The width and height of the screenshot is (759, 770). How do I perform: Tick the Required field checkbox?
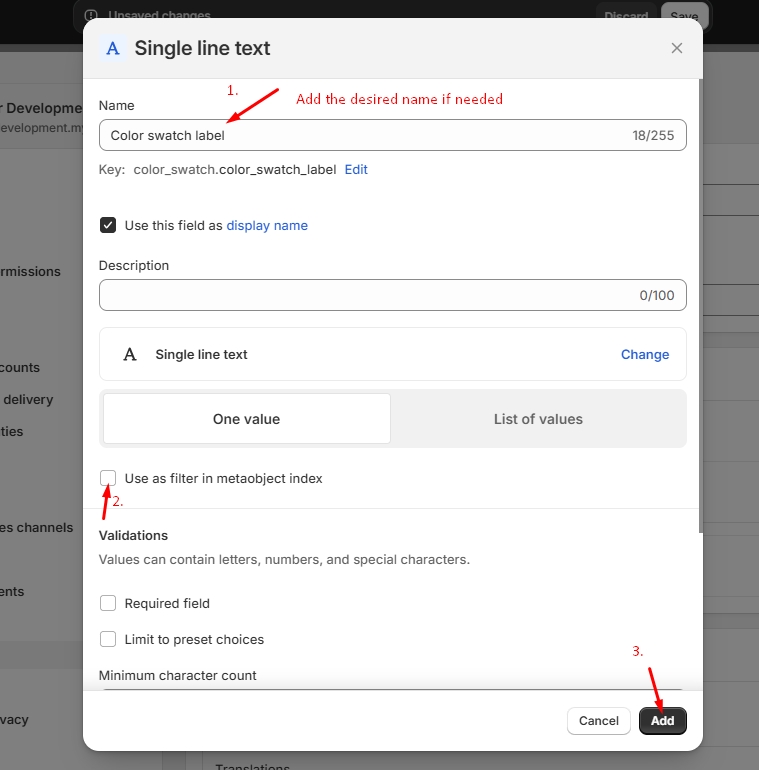pyautogui.click(x=108, y=603)
